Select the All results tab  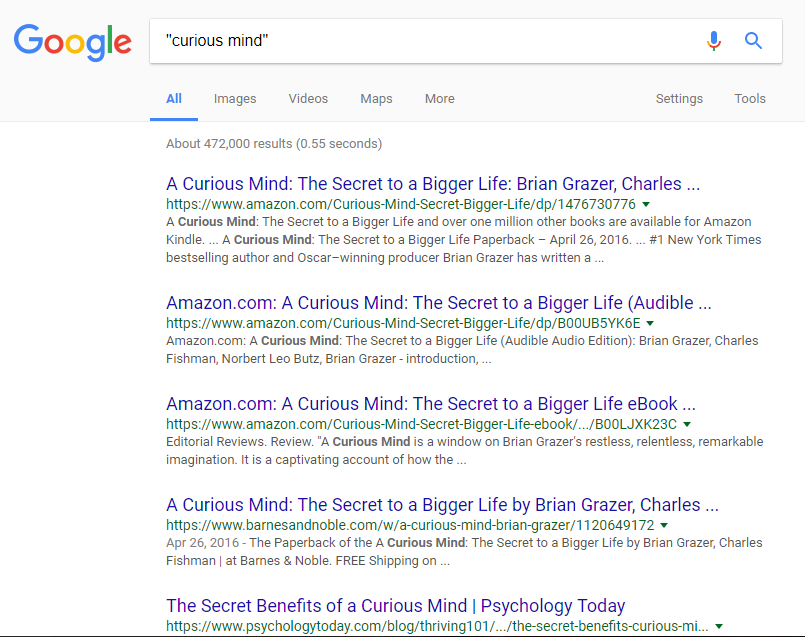[174, 99]
